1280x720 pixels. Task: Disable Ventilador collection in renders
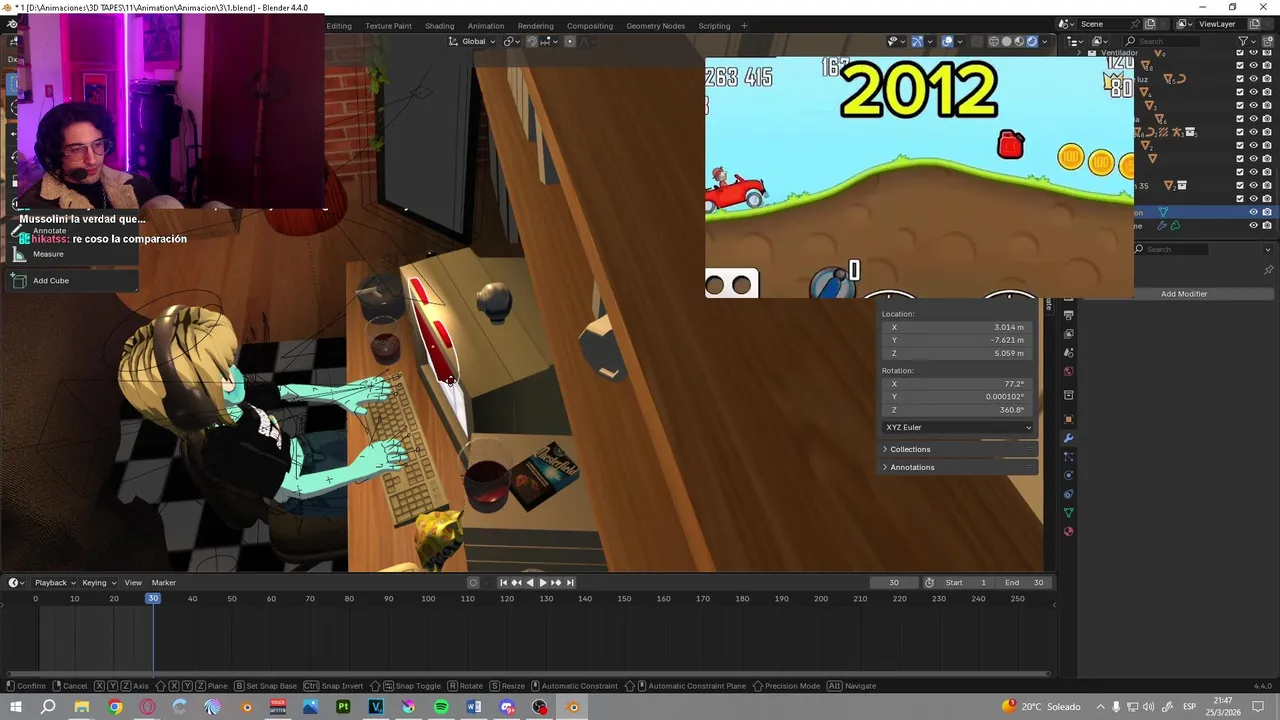1267,53
